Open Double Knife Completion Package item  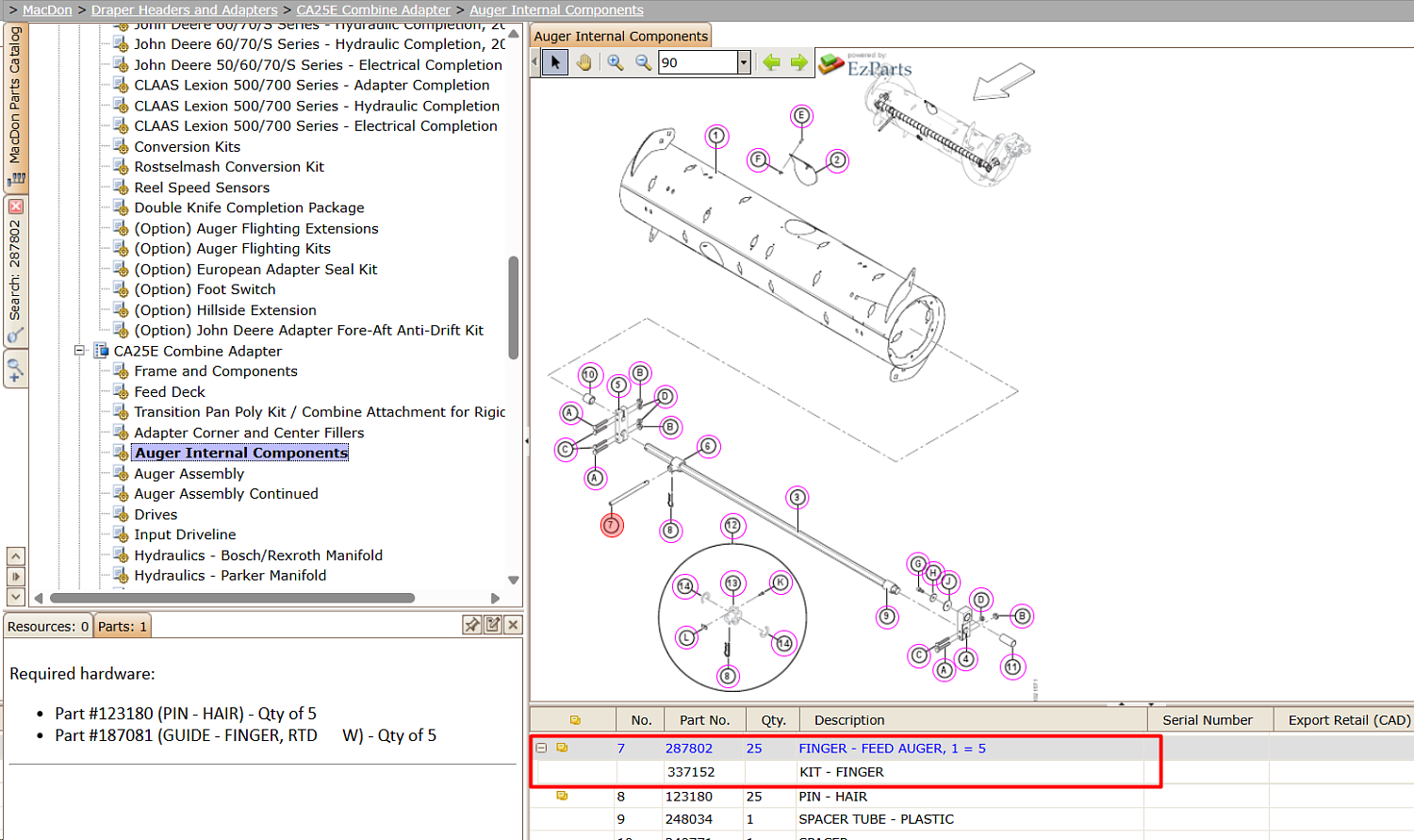click(x=249, y=207)
